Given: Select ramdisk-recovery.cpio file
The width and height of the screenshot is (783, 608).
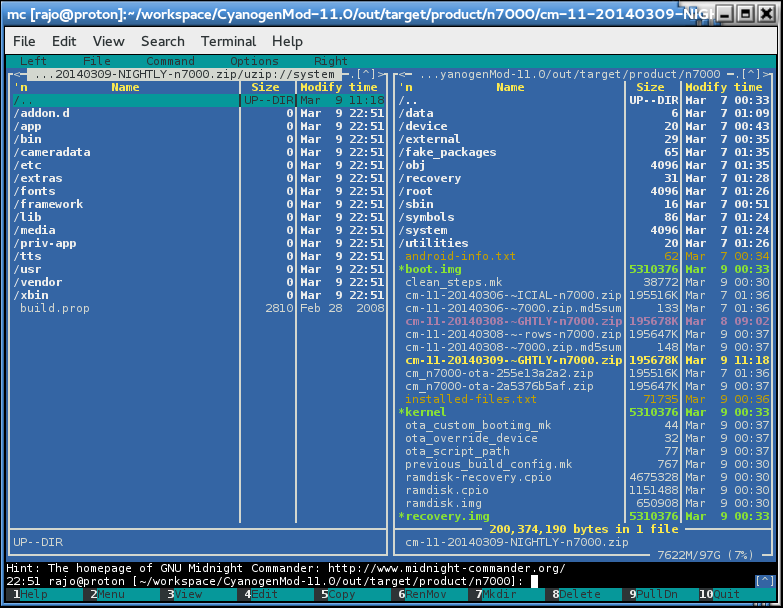Looking at the screenshot, I should coord(584,477).
